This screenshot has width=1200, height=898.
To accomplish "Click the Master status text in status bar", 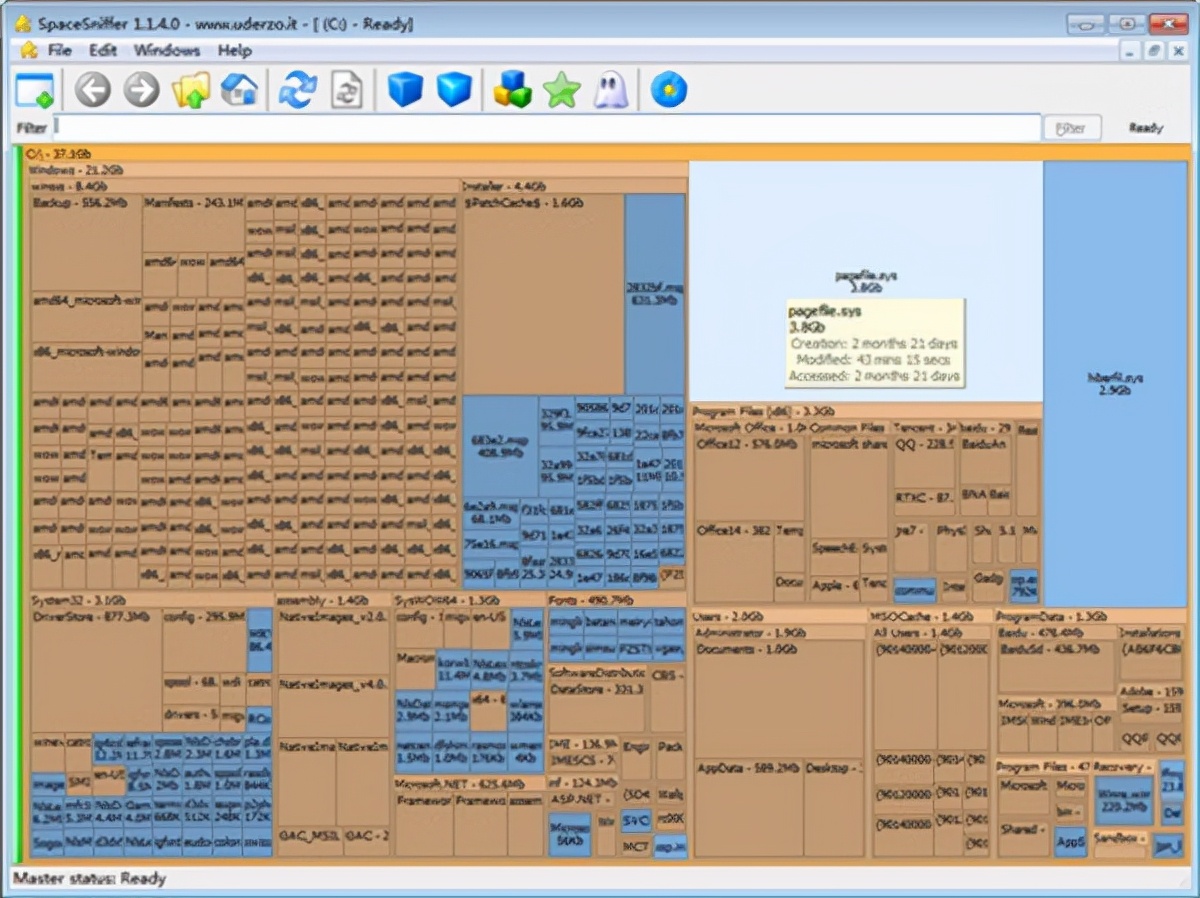I will (89, 879).
